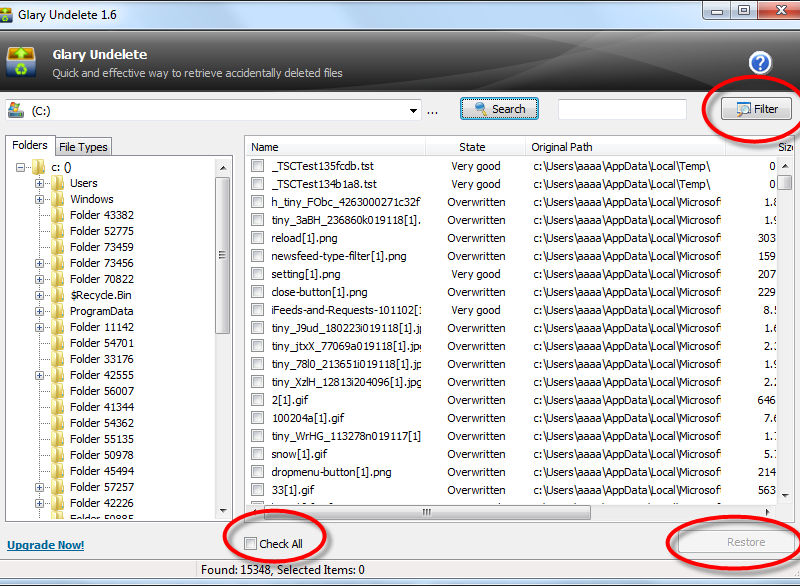Click the folder tree vertical scrollbar thumb
The image size is (800, 586).
tap(222, 255)
